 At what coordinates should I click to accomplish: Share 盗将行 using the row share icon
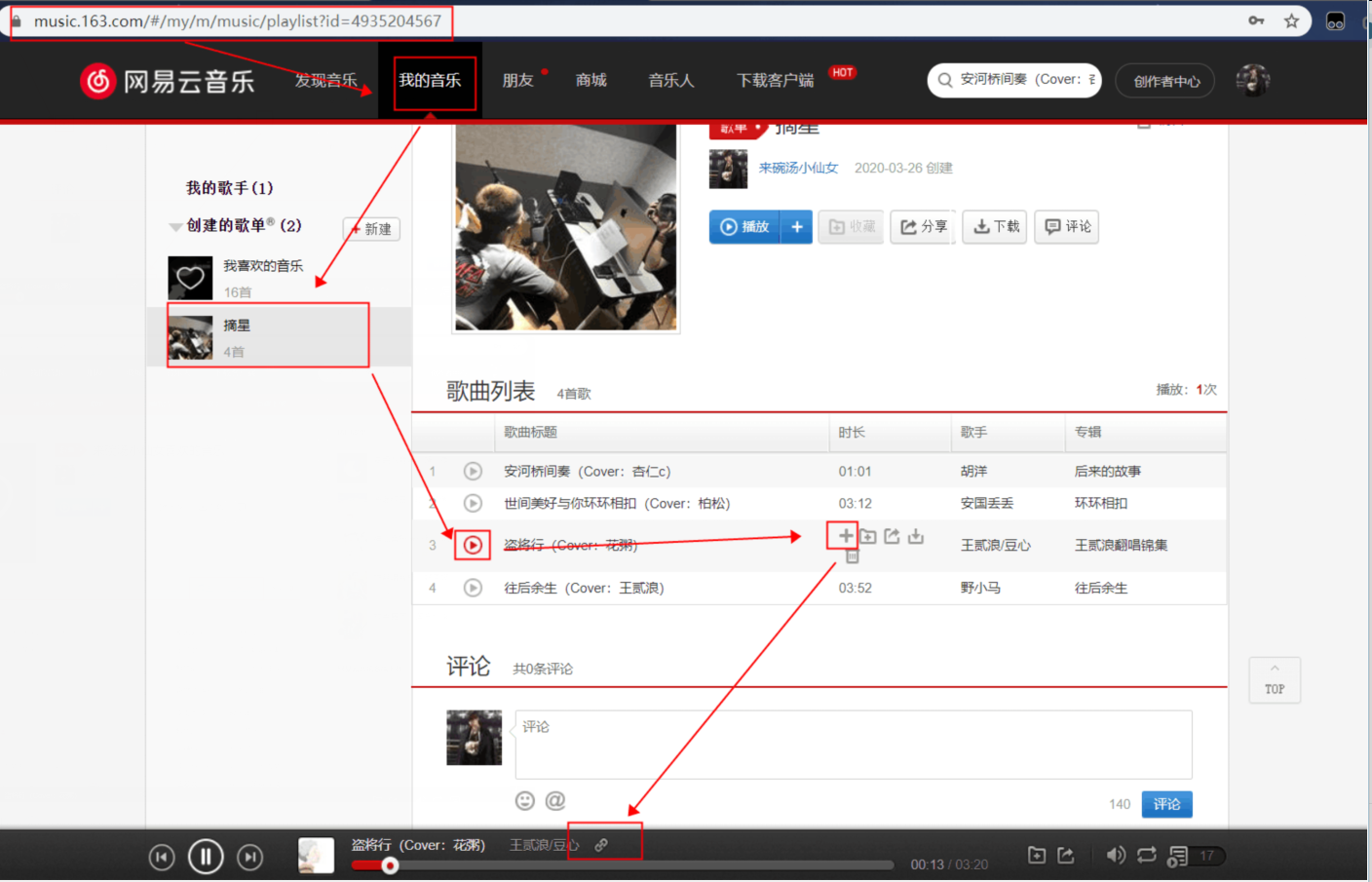point(892,536)
